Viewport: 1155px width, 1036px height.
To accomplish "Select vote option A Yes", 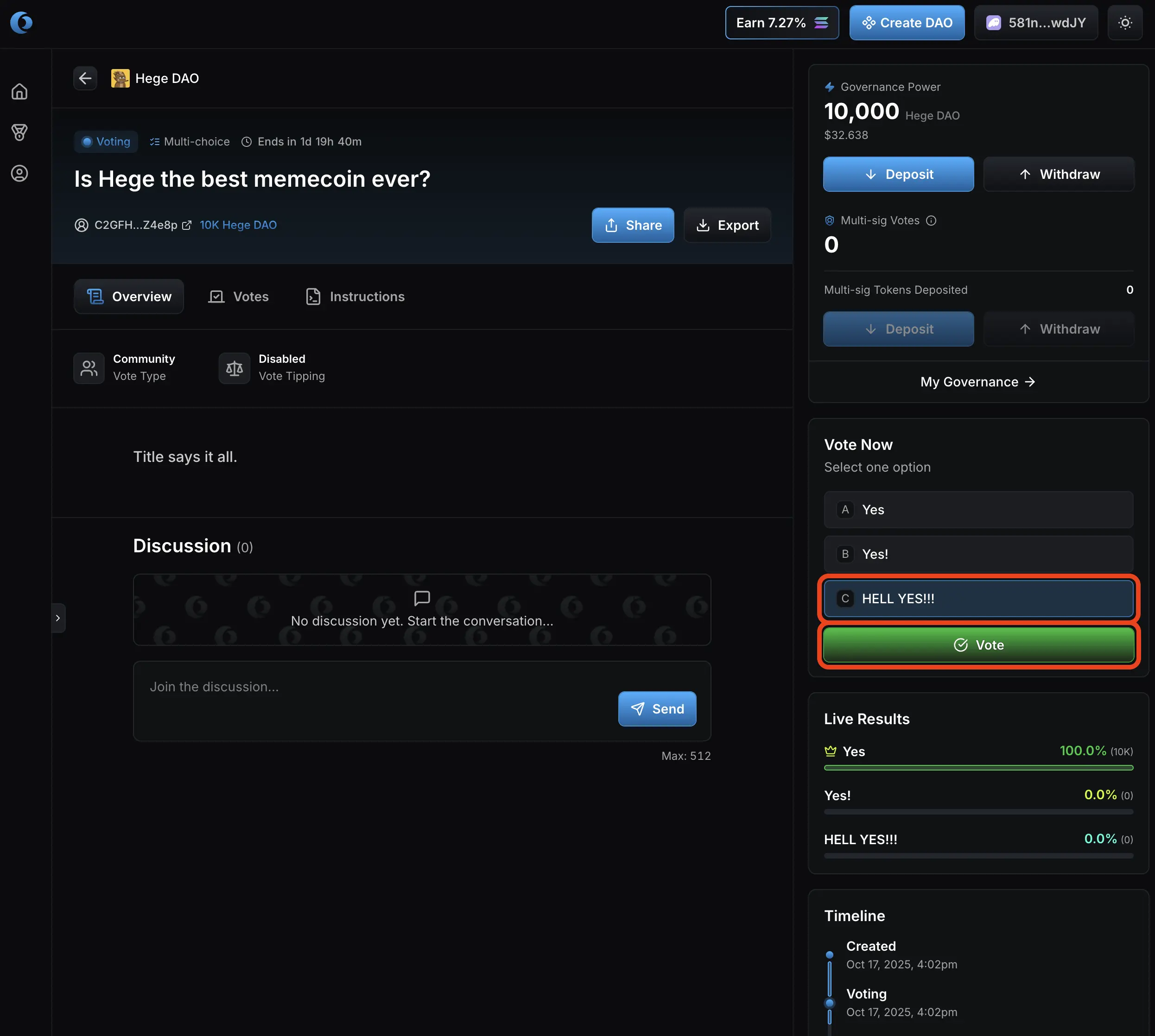I will point(978,510).
